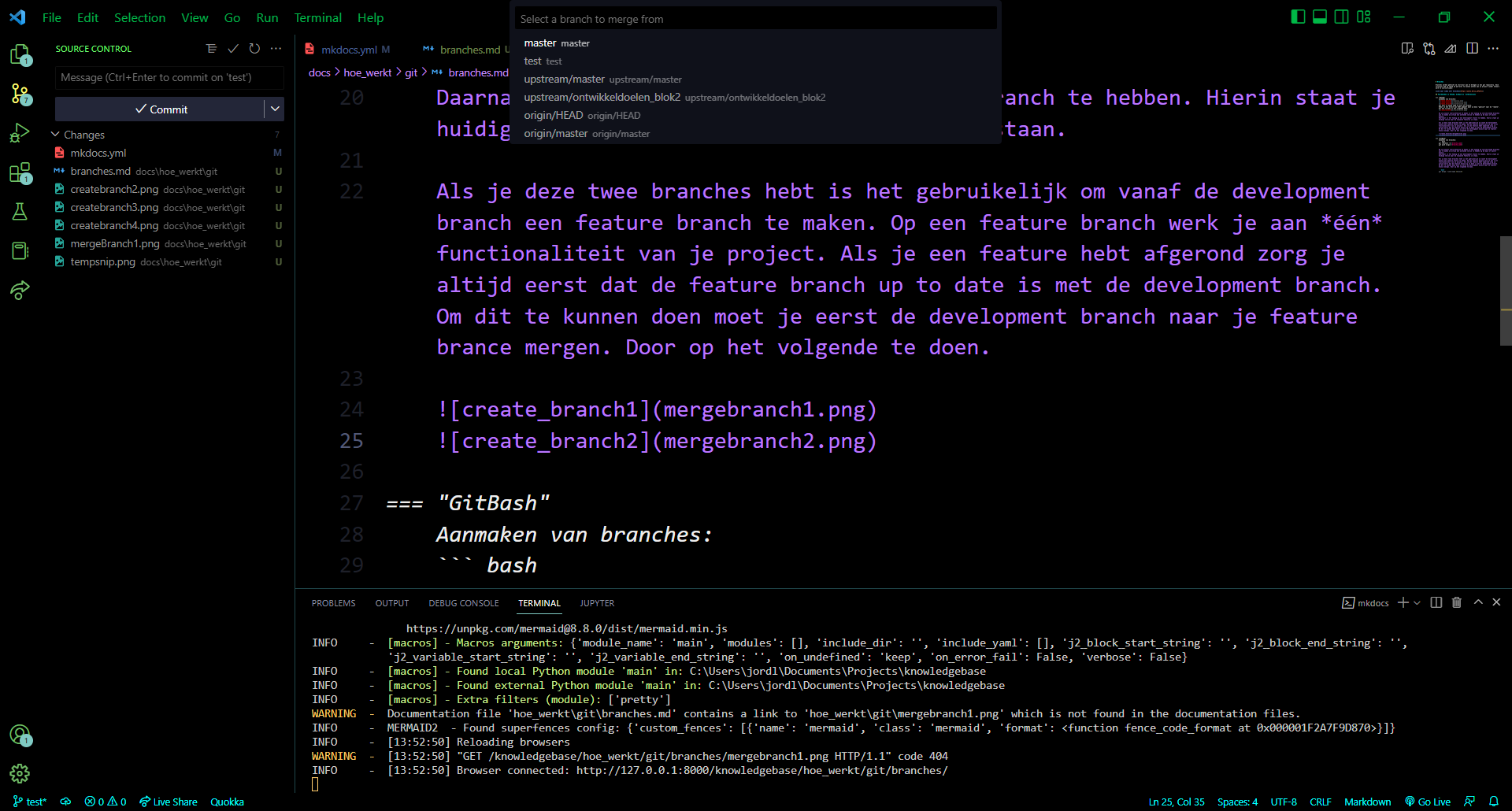
Task: Open the Manage gear menu
Action: click(x=20, y=774)
